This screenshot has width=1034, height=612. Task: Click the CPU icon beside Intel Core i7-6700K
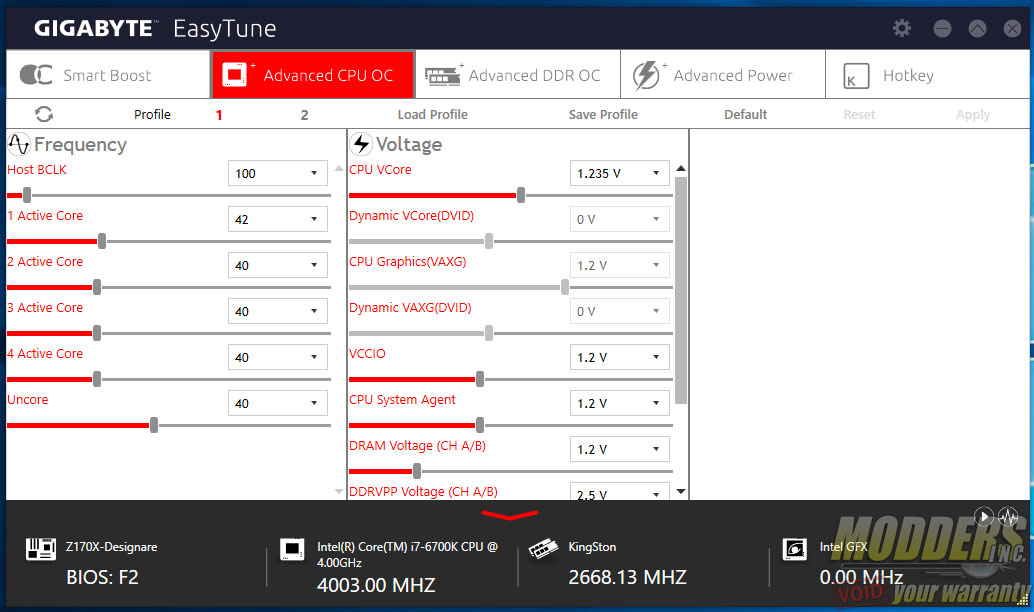tap(291, 549)
